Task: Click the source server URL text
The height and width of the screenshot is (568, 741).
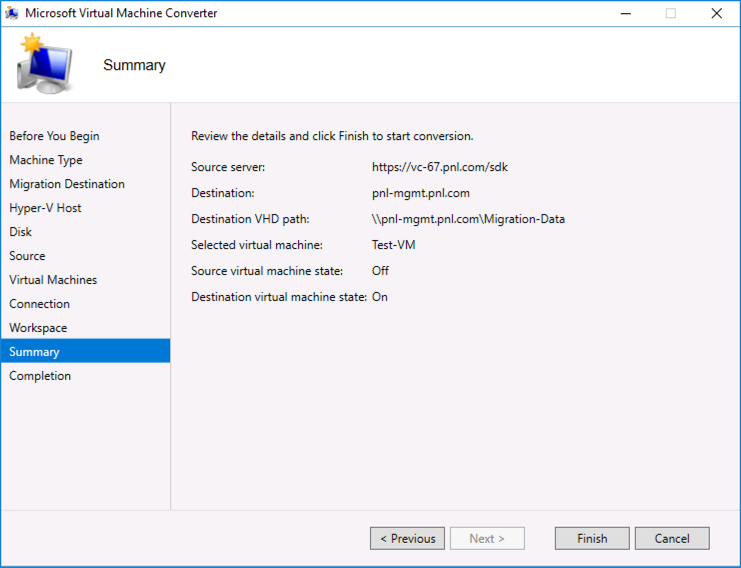Action: click(x=440, y=167)
